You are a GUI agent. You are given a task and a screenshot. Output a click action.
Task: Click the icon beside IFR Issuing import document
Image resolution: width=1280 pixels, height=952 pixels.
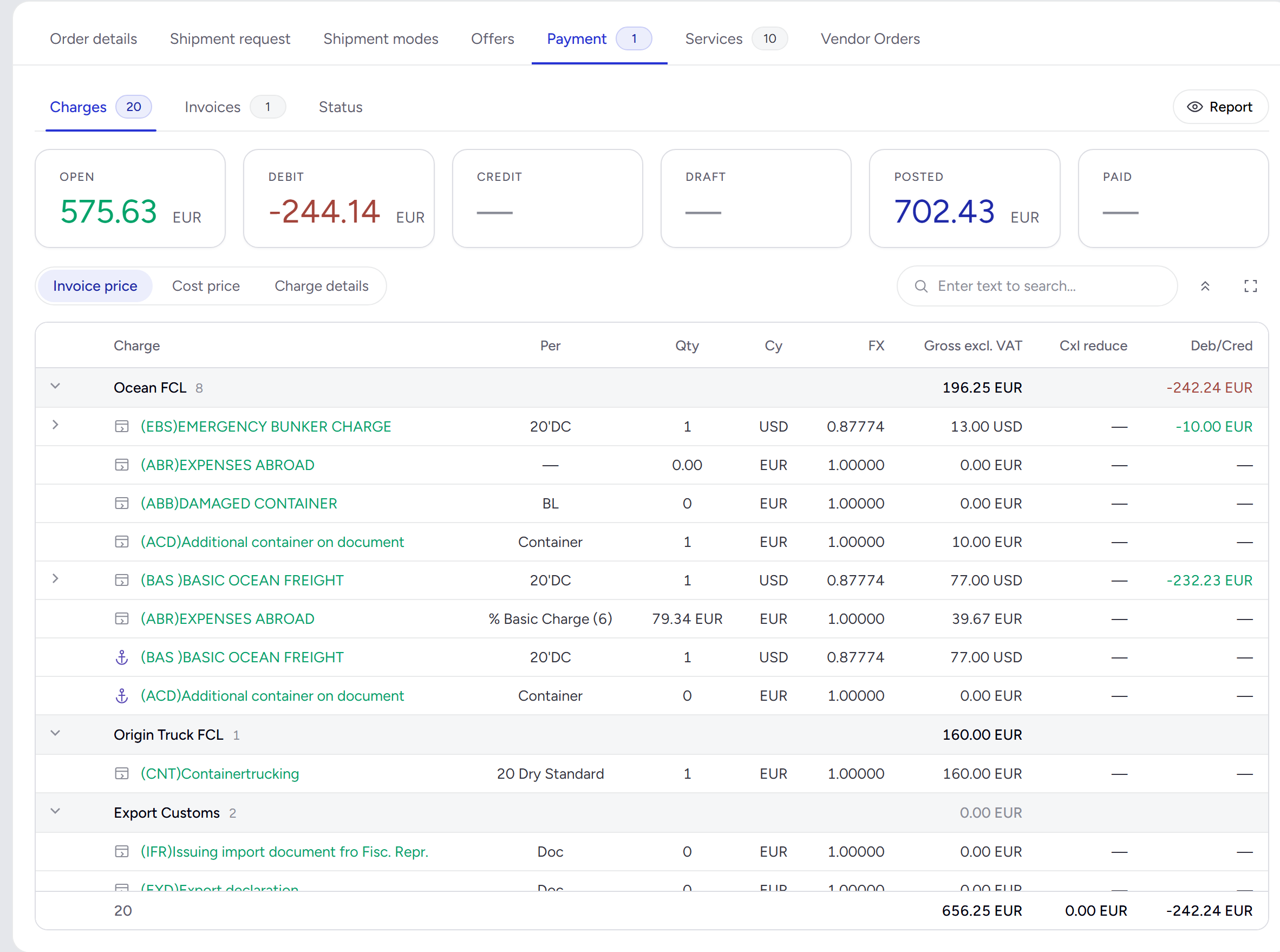pos(121,852)
